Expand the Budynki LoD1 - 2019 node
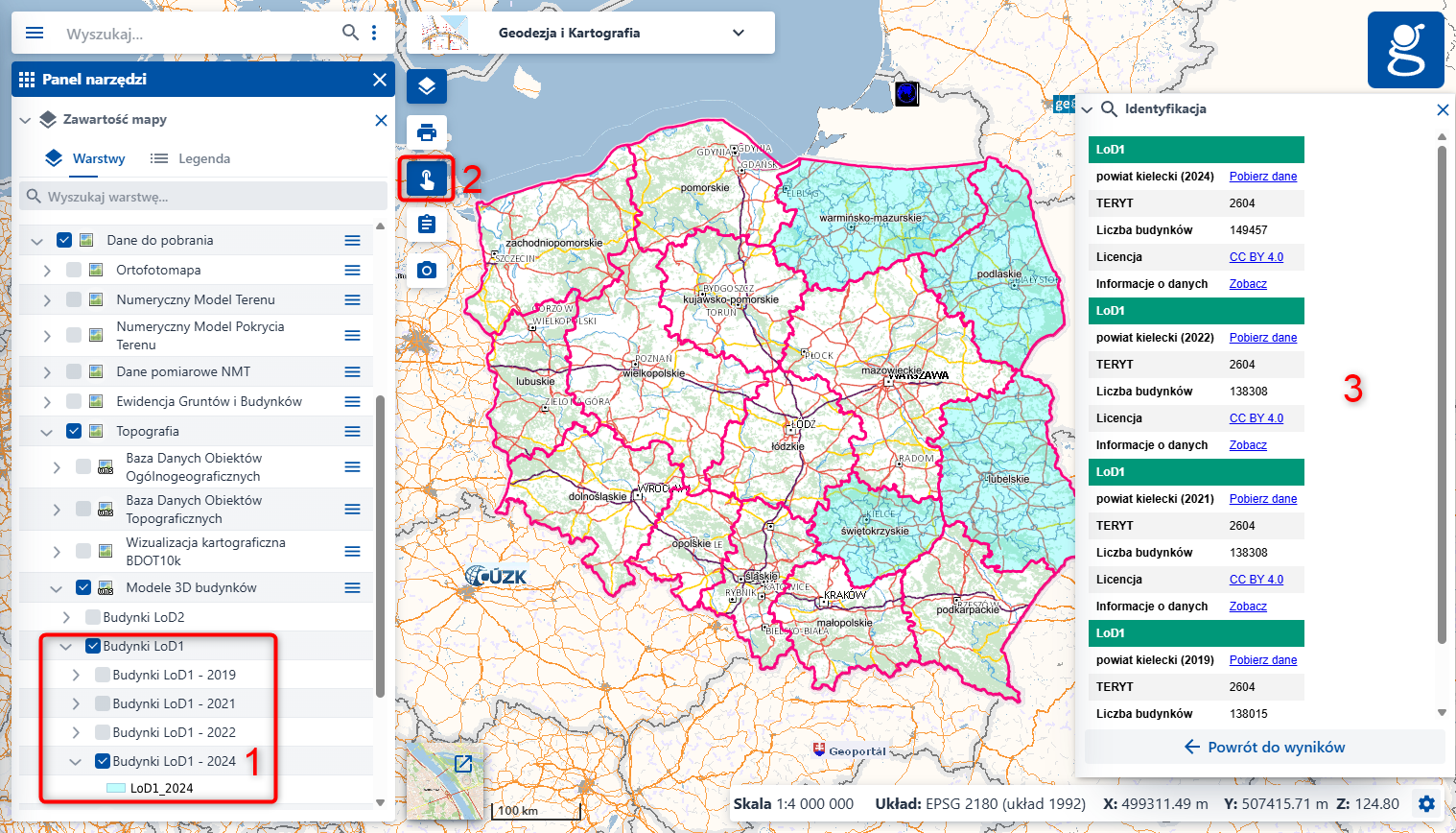Viewport: 1456px width, 833px height. 76,675
